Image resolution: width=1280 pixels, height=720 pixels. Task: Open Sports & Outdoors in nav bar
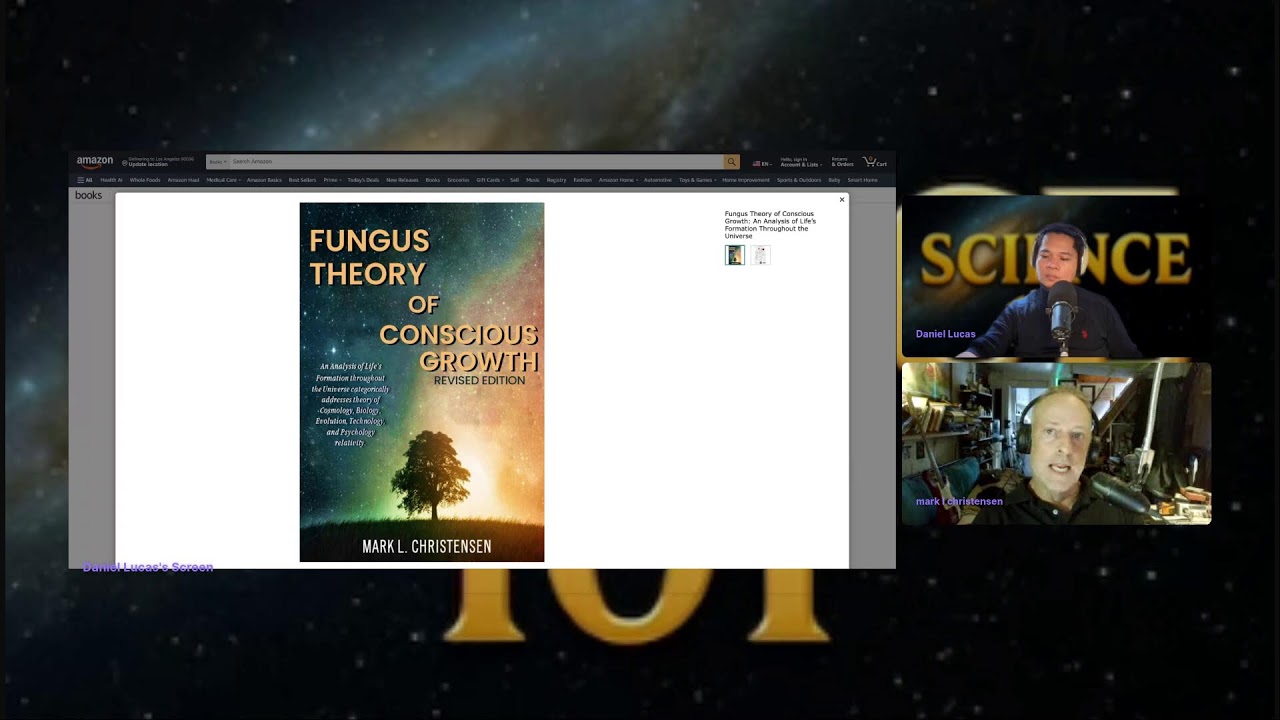[799, 180]
